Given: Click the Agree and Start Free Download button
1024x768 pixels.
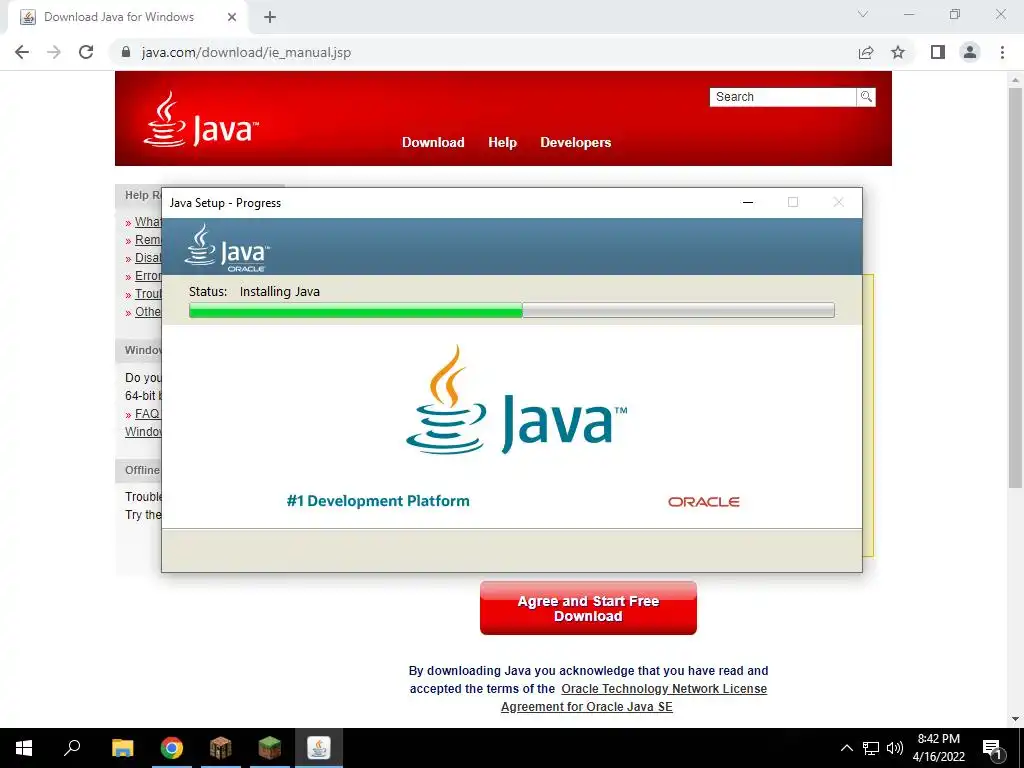Looking at the screenshot, I should [588, 608].
